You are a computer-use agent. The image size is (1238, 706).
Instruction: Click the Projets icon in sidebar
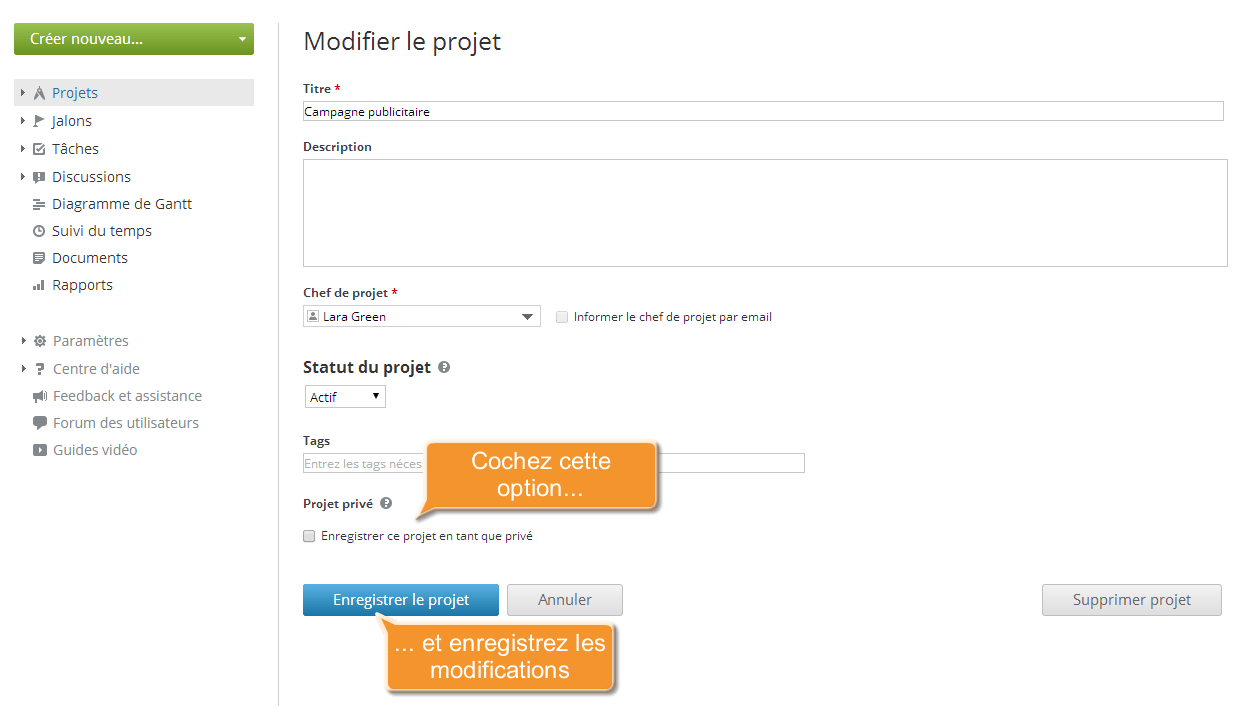click(x=39, y=93)
